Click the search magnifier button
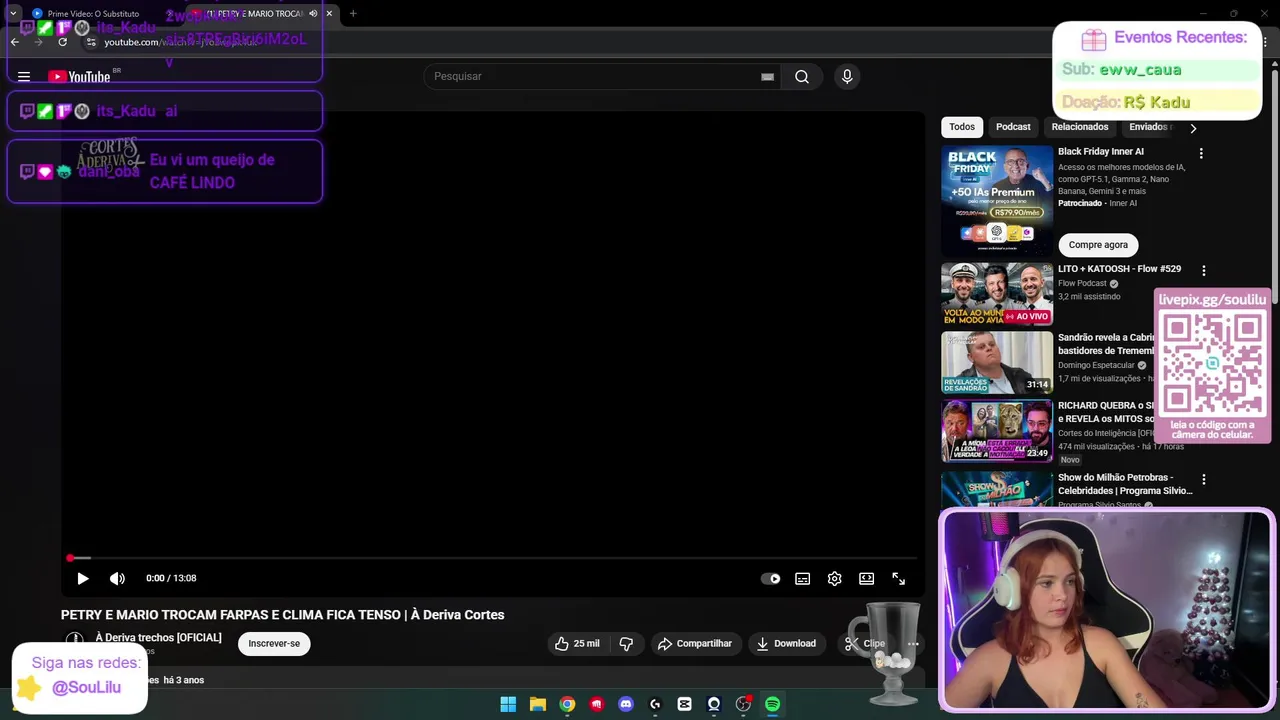Screen dimensions: 1280x720 (802, 77)
